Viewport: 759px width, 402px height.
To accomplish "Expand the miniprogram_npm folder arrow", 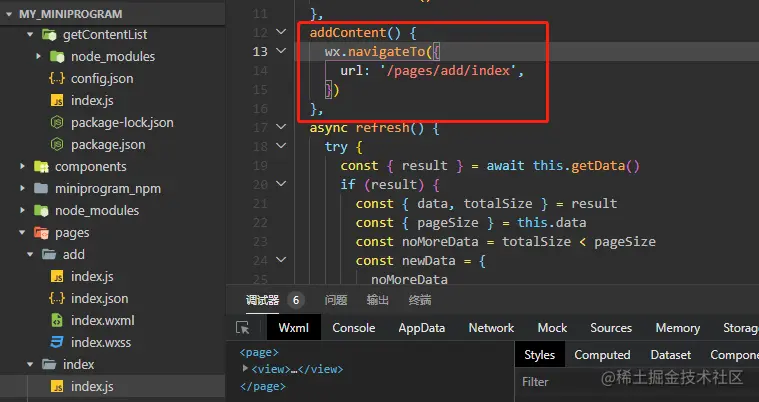I will (22, 188).
